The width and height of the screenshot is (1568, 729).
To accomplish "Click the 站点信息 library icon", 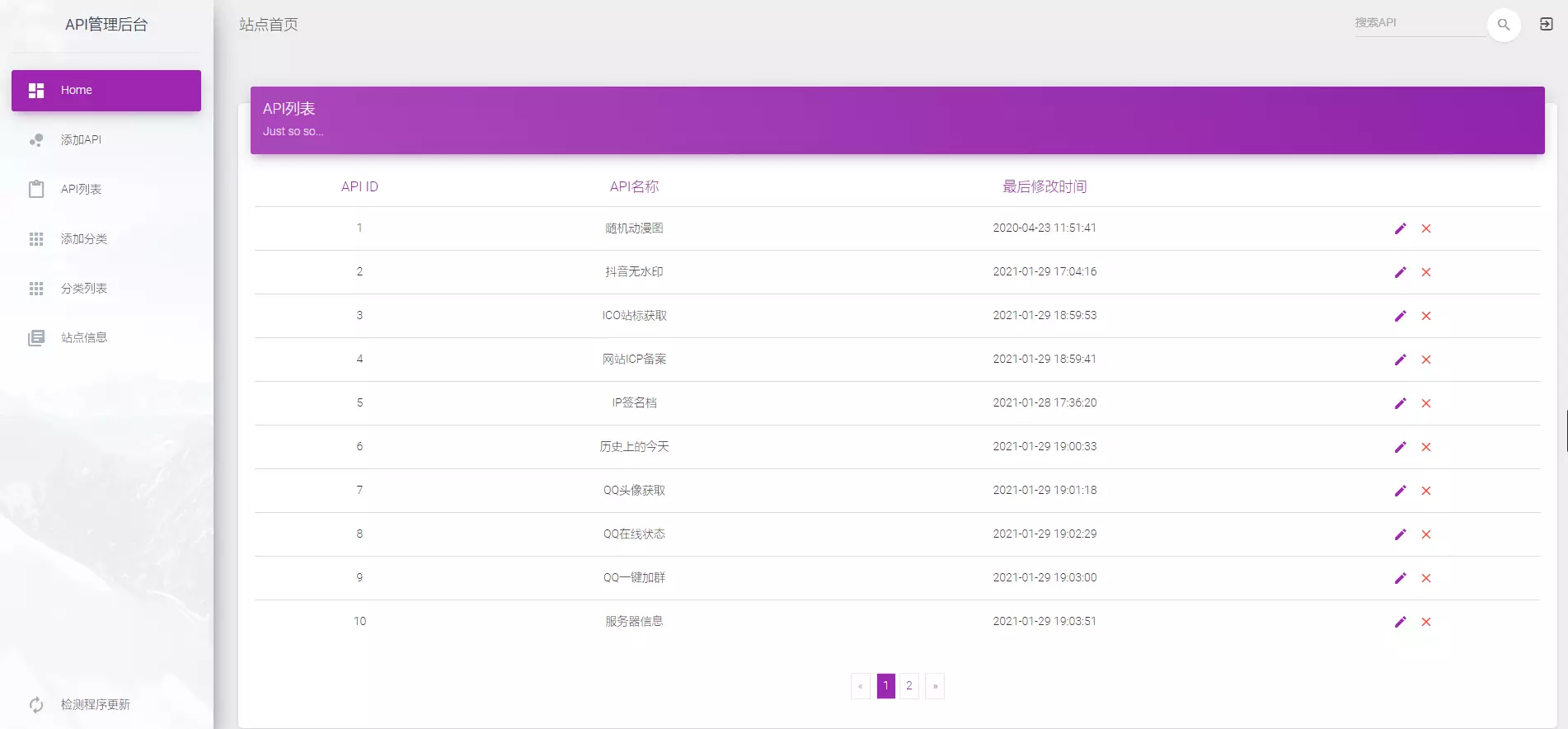I will 36,338.
